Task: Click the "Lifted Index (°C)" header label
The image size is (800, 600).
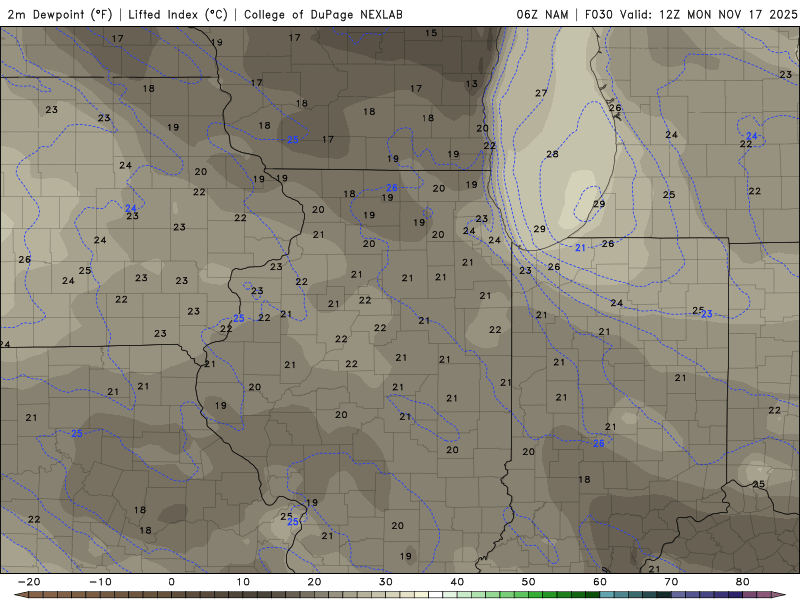Action: click(178, 14)
